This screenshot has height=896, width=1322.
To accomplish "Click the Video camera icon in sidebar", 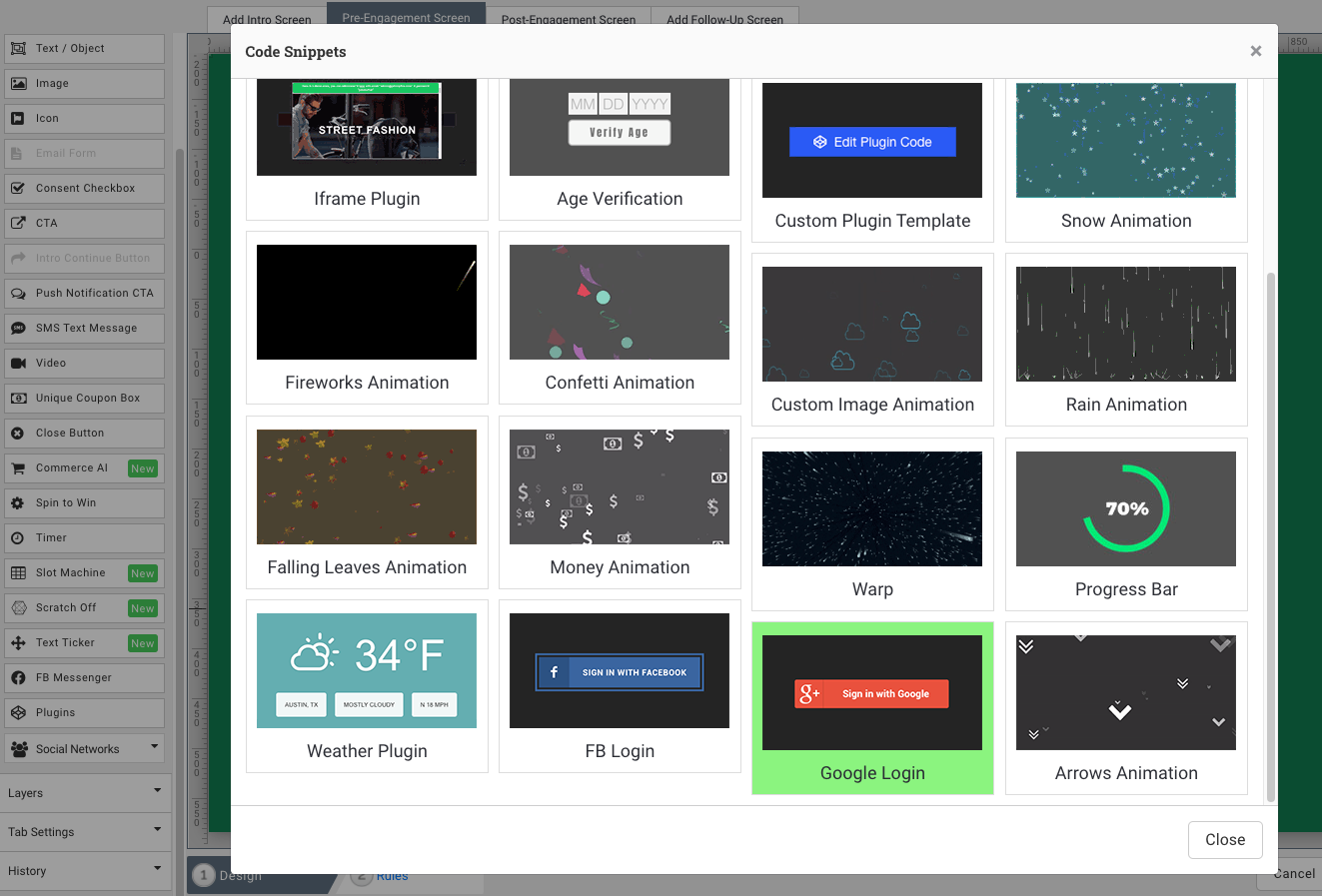I will pos(18,364).
